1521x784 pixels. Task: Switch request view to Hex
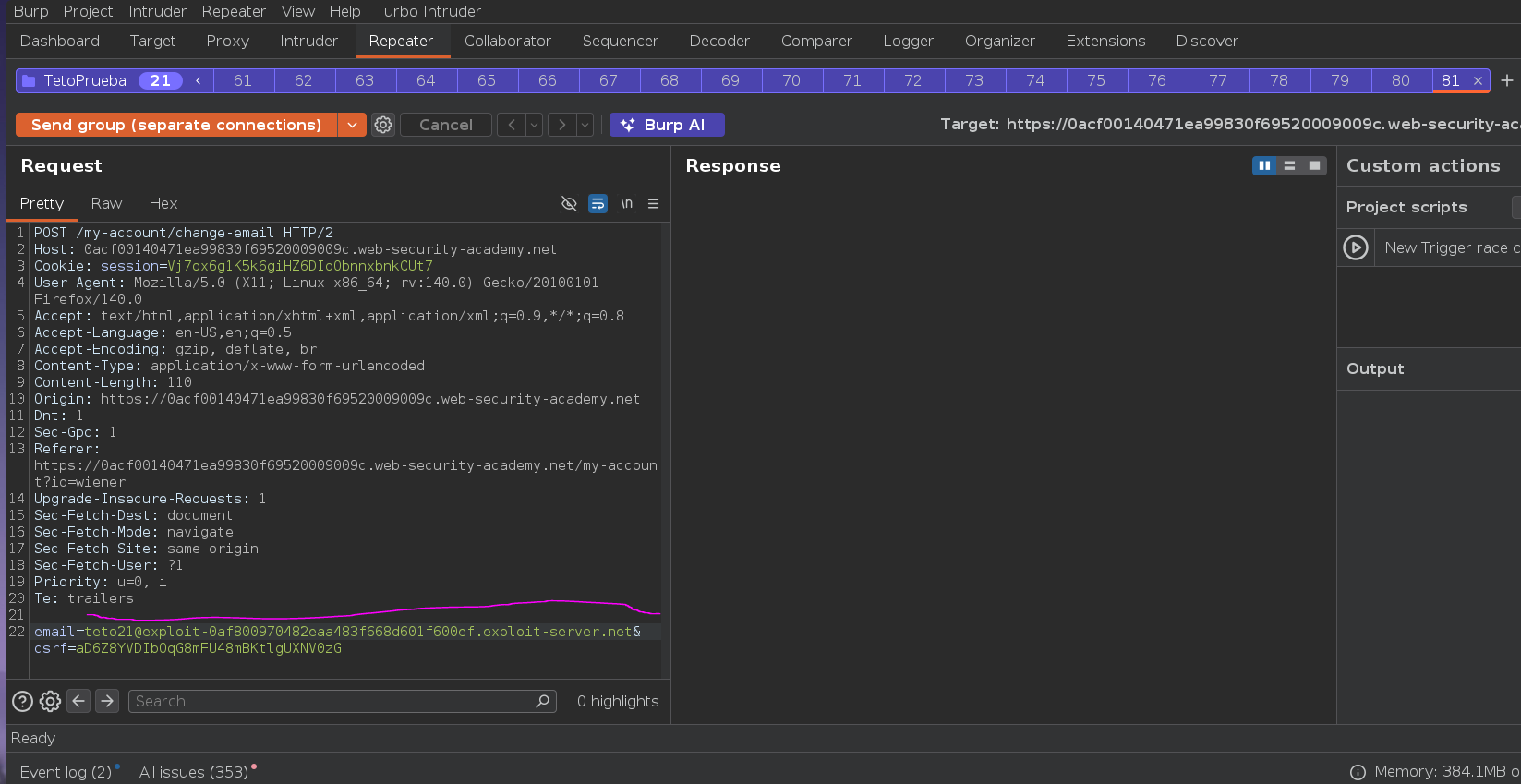(x=163, y=203)
